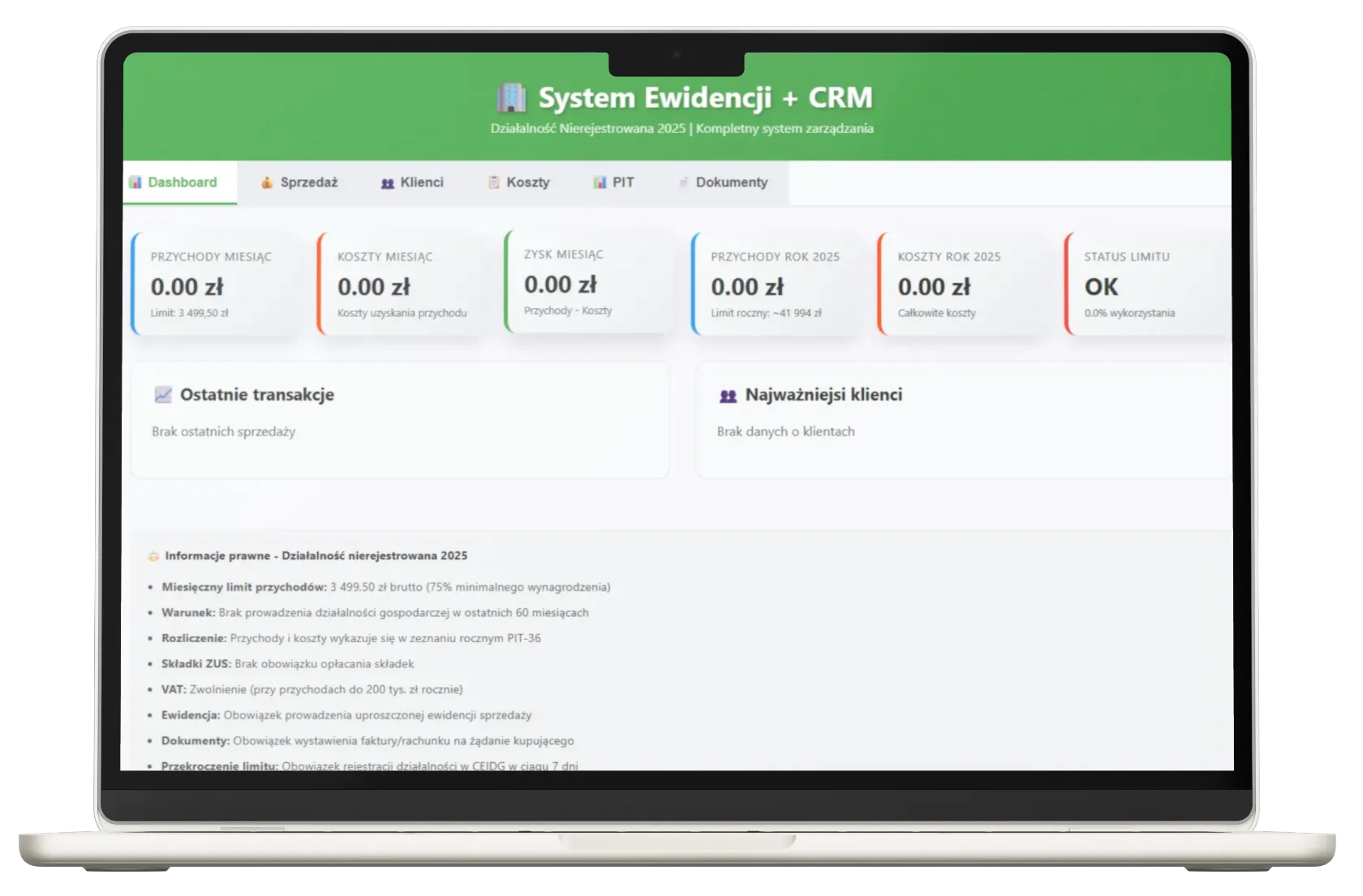This screenshot has height=896, width=1363.
Task: Select the Koszty receipt icon
Action: 493,182
